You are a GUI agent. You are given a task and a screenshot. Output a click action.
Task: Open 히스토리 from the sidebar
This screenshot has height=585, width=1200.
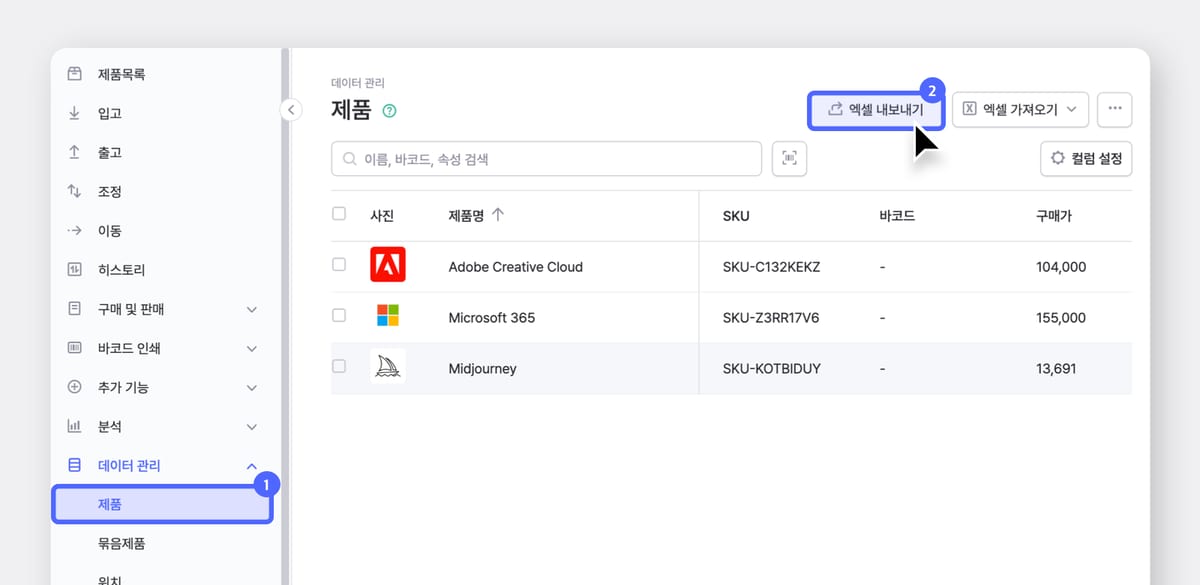[123, 270]
